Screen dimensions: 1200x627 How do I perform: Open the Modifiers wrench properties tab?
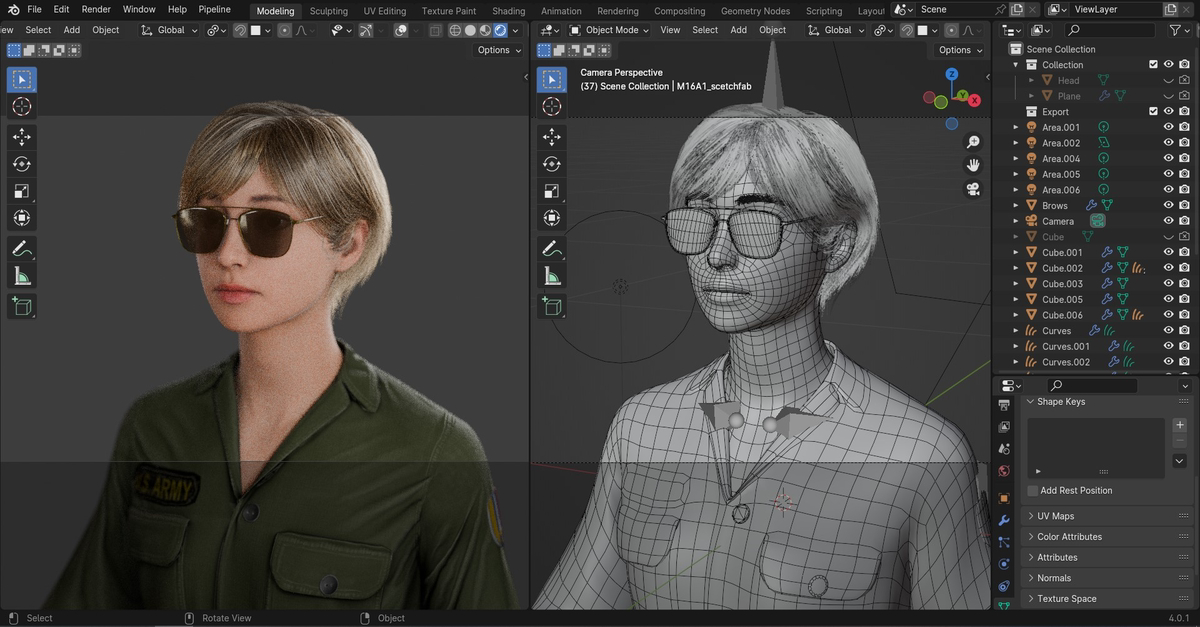(x=1004, y=520)
